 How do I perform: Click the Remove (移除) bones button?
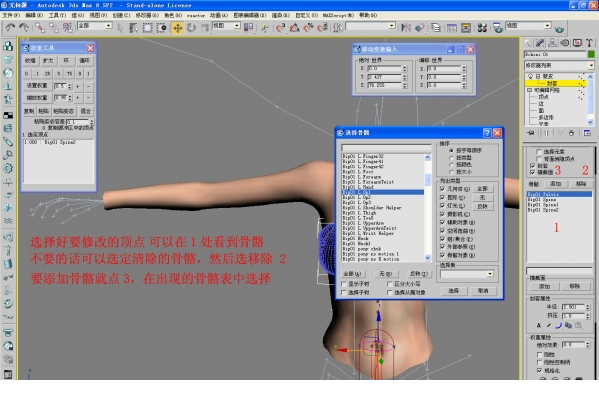(x=581, y=184)
